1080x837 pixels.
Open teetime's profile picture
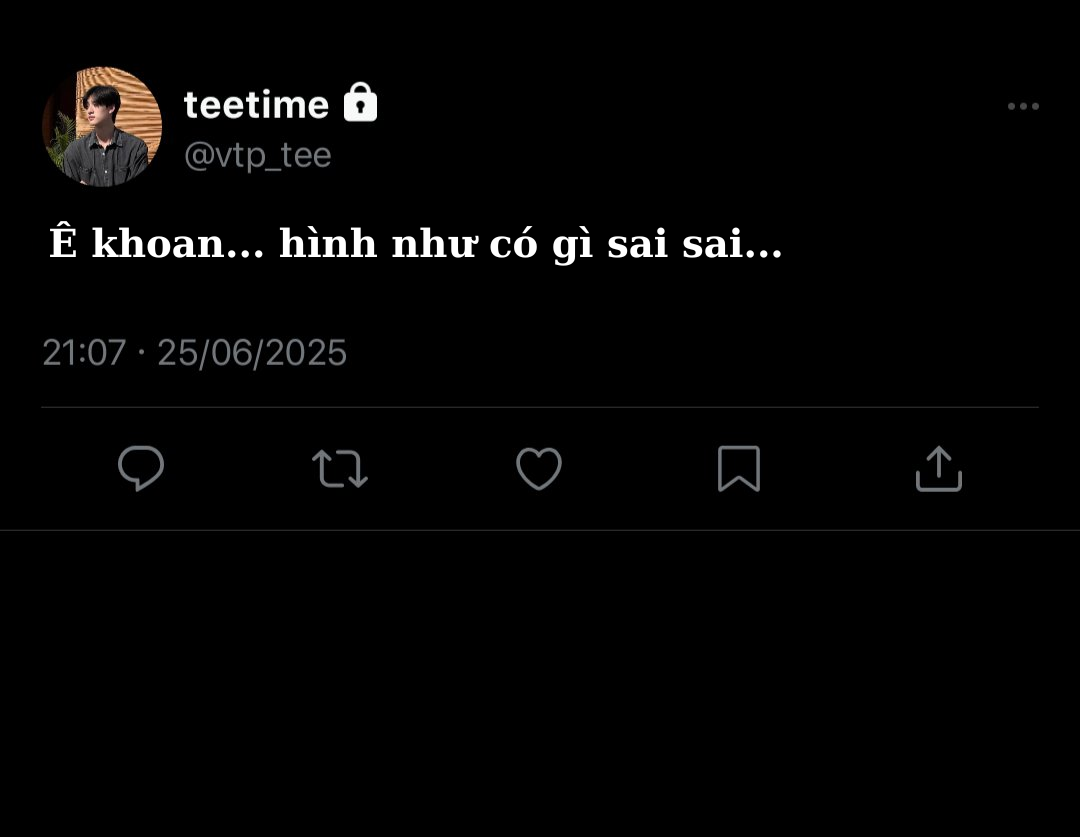102,127
